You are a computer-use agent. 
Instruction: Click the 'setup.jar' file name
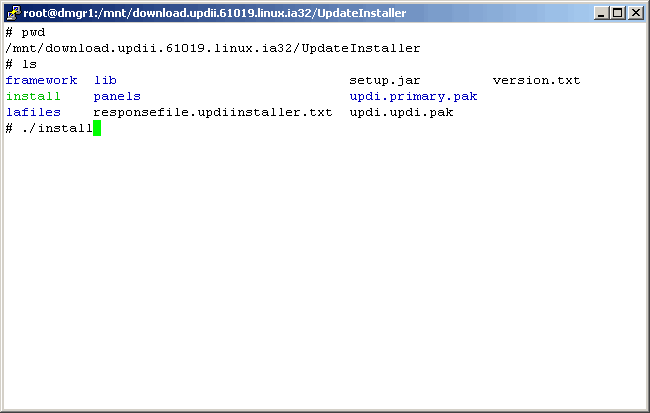pyautogui.click(x=385, y=80)
